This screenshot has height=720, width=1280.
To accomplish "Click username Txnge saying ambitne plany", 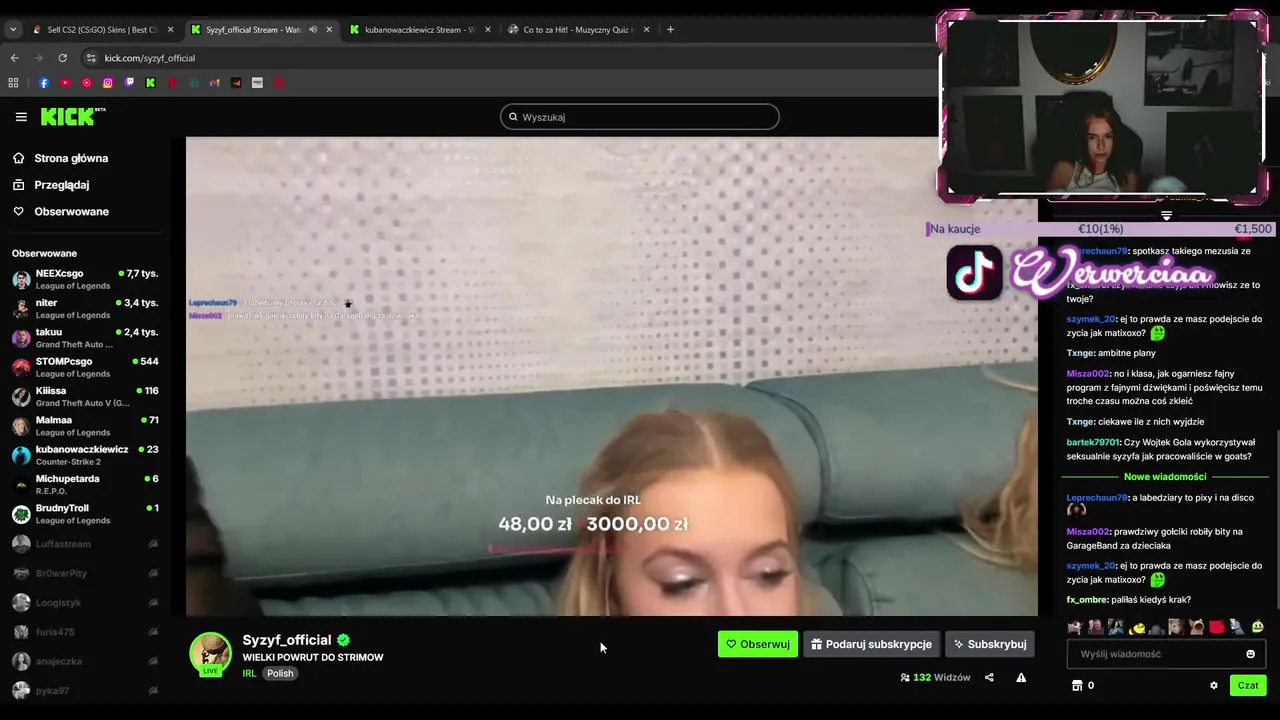I will pyautogui.click(x=1080, y=353).
